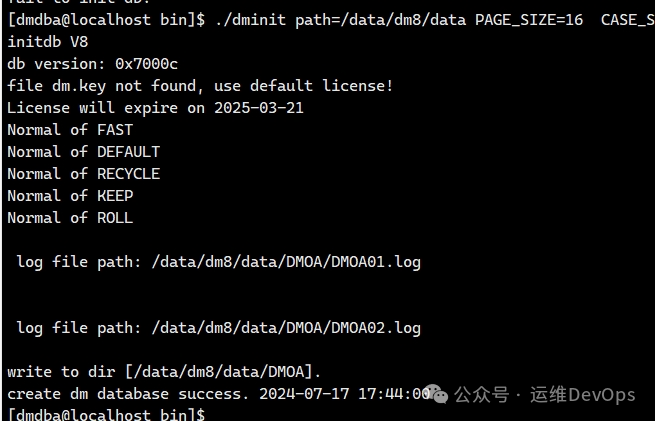Click the 'write to dir' output line

164,372
